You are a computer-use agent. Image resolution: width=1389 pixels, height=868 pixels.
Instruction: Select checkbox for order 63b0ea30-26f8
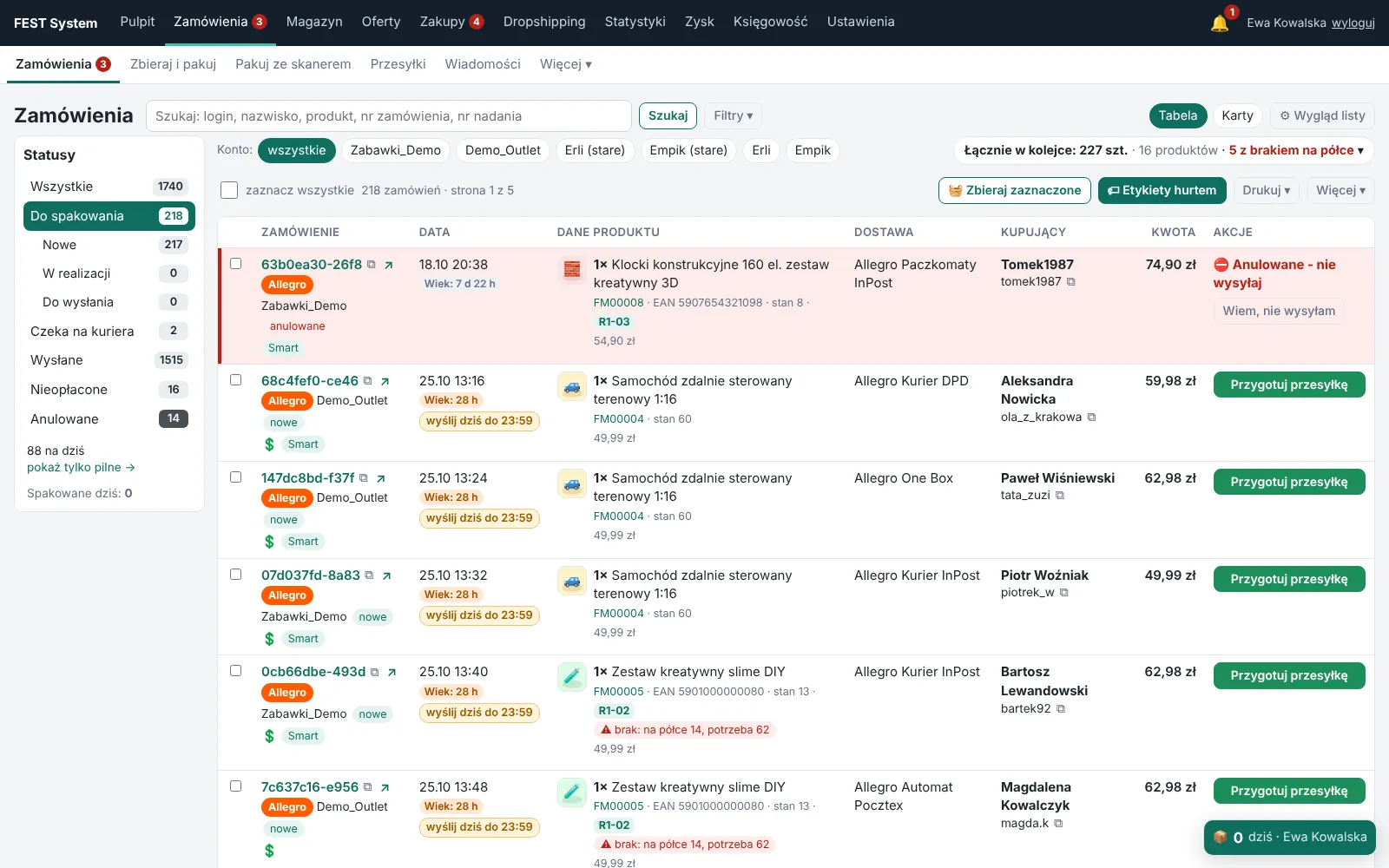click(235, 263)
